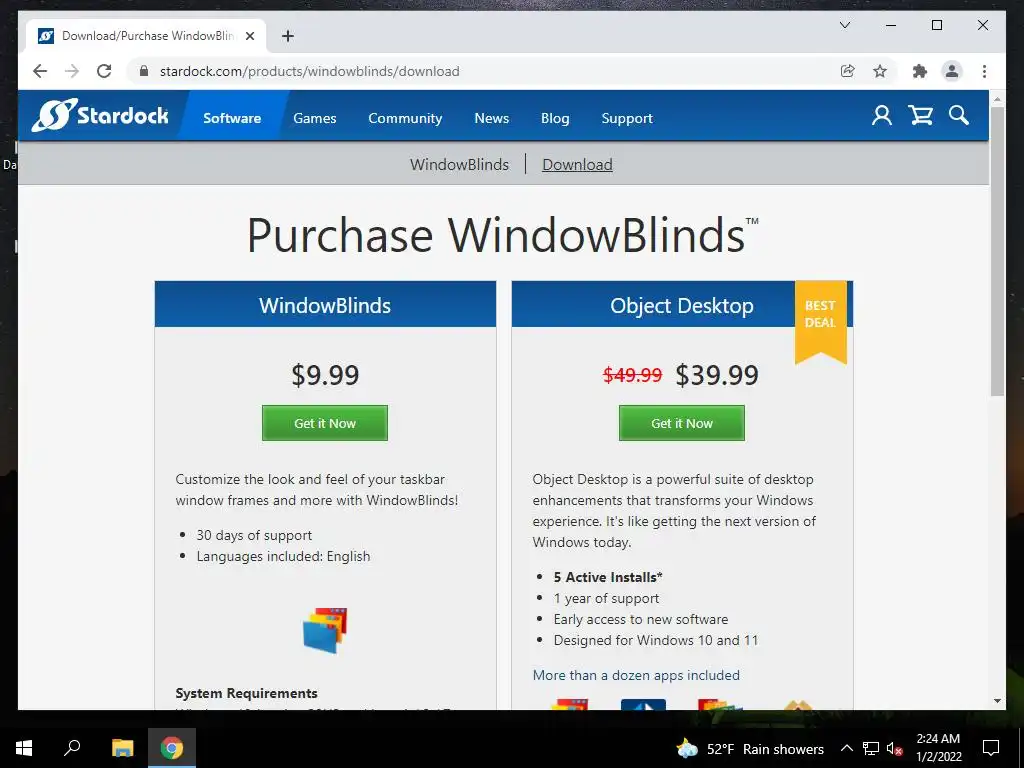Open the Blog menu item
The width and height of the screenshot is (1024, 768).
pos(555,118)
